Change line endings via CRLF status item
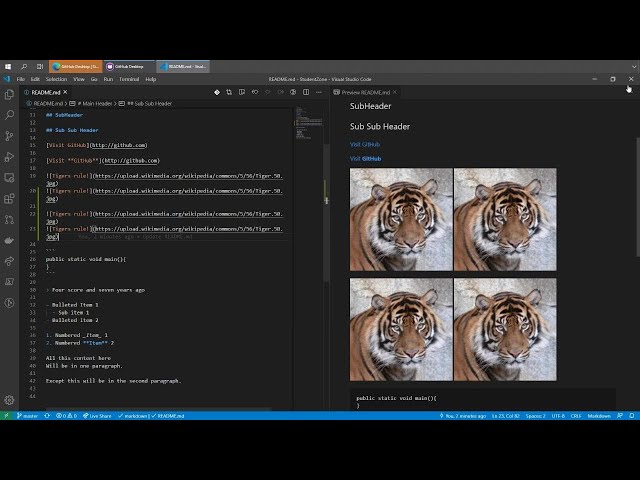 click(576, 416)
